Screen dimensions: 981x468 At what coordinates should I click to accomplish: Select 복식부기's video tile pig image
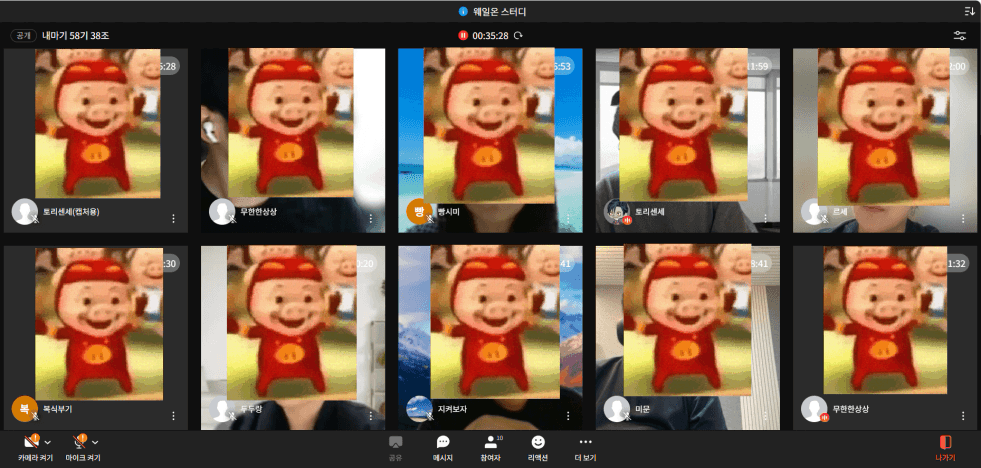(99, 323)
